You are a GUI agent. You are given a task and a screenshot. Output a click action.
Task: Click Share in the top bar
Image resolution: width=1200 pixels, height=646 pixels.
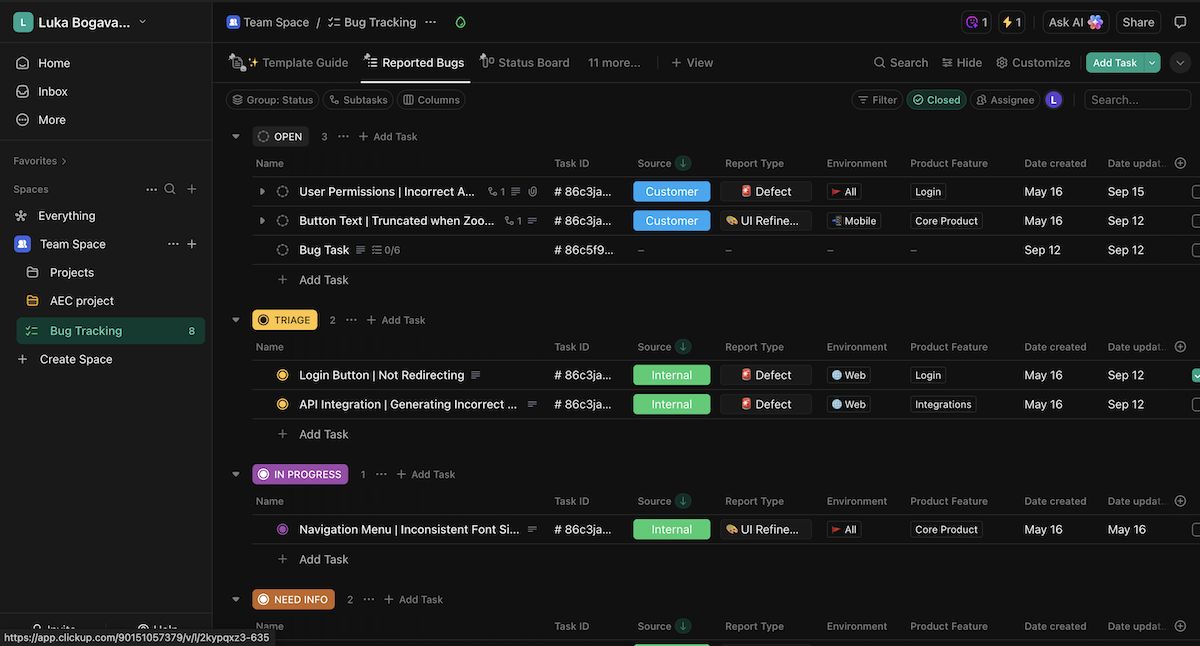coord(1138,21)
